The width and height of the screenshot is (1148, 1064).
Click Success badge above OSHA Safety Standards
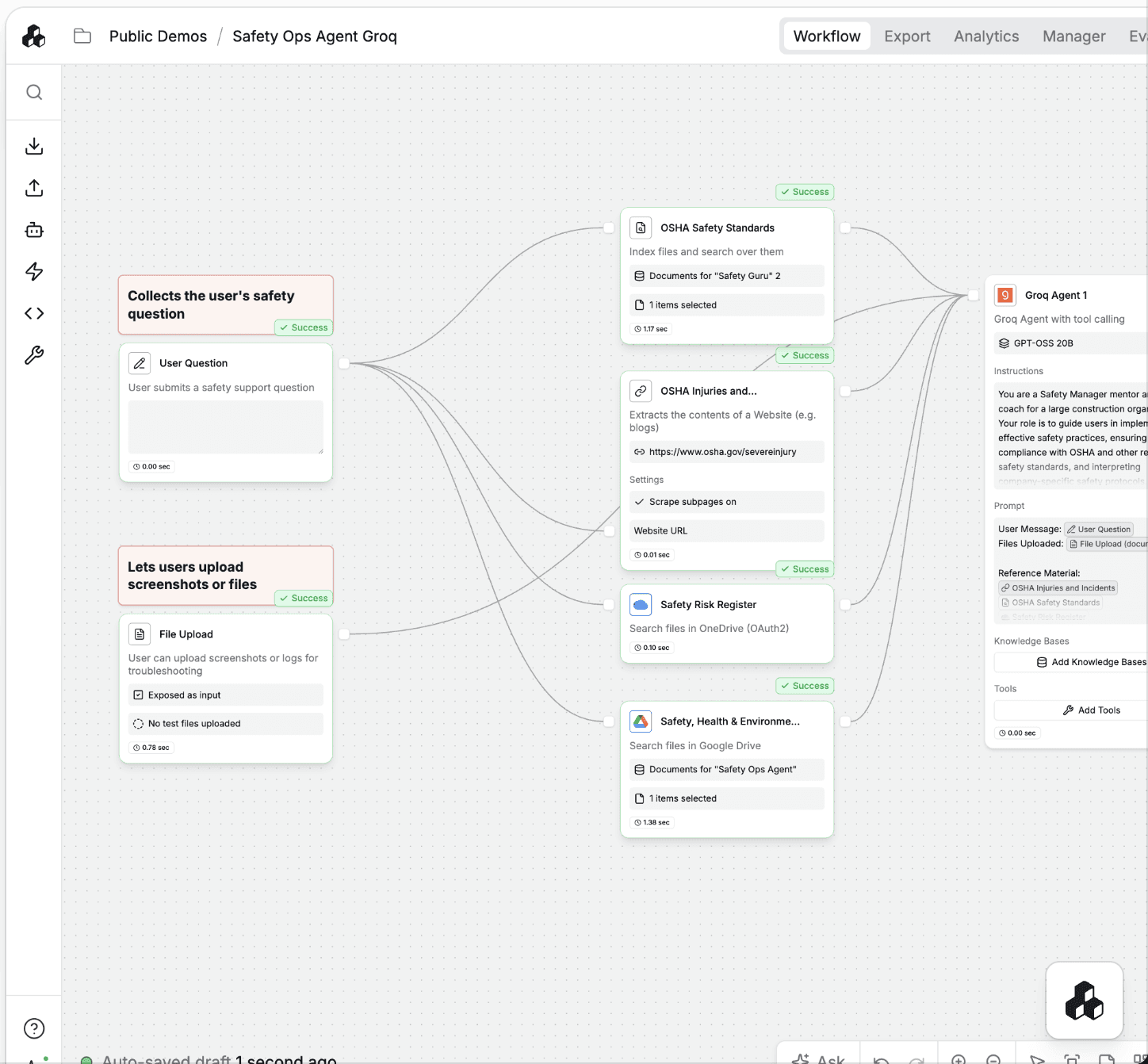(805, 192)
